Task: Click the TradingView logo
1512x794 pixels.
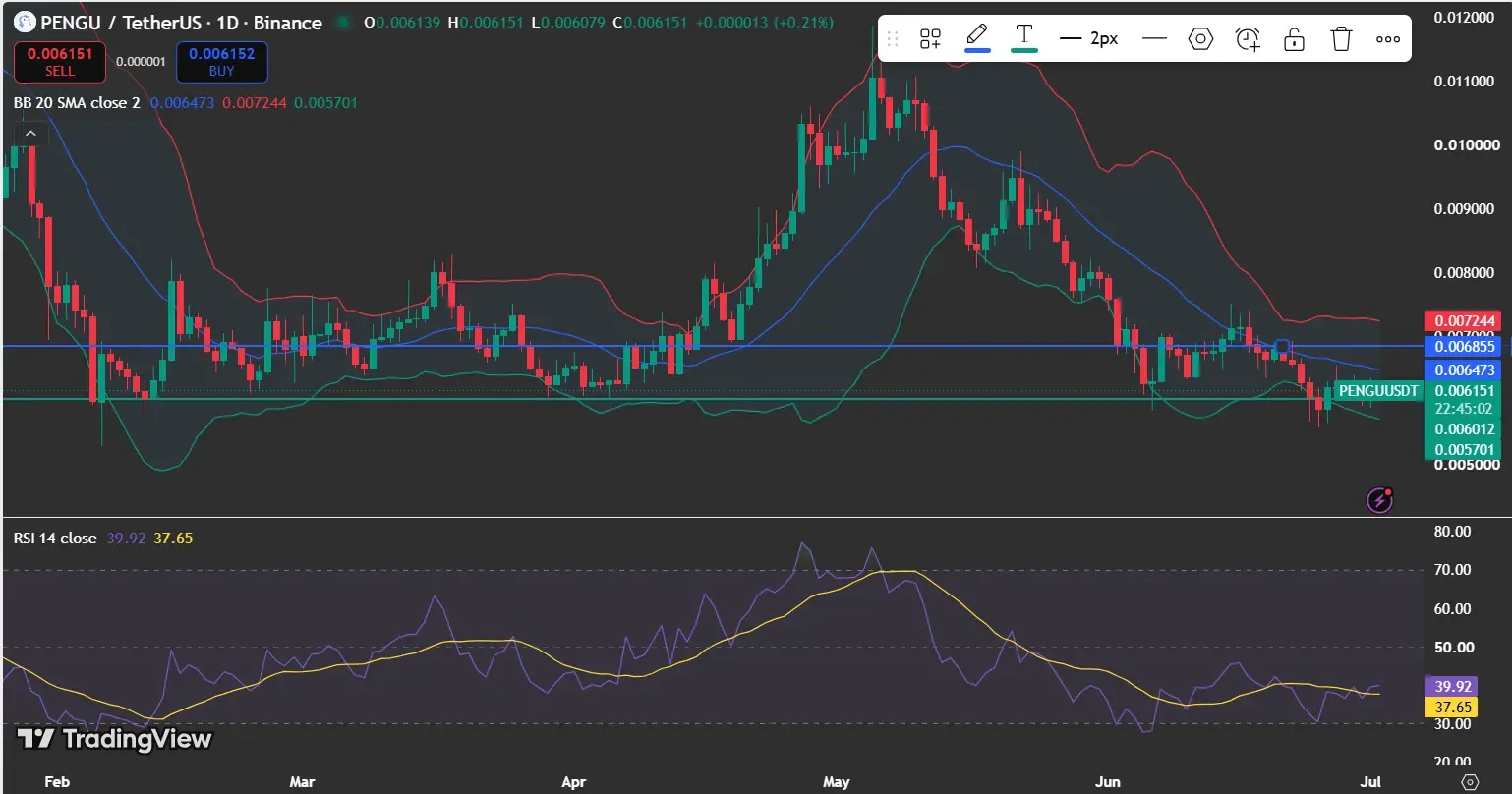Action: pyautogui.click(x=115, y=739)
